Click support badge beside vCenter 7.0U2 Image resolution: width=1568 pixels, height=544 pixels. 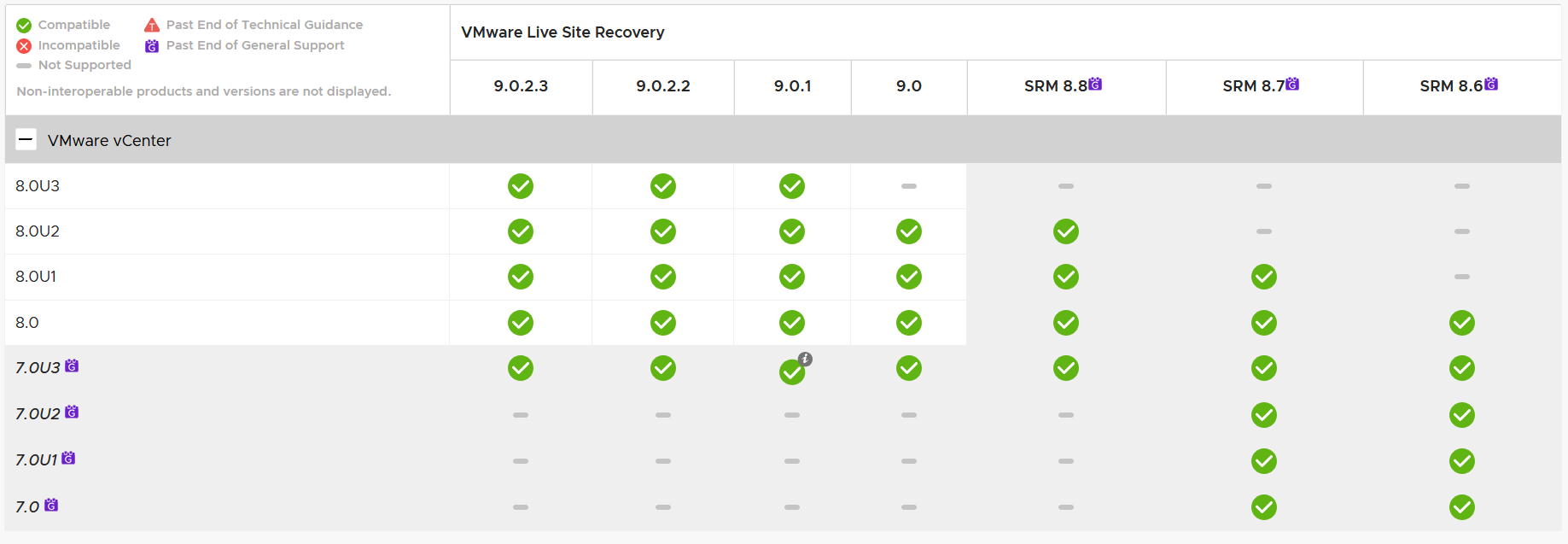[x=72, y=412]
